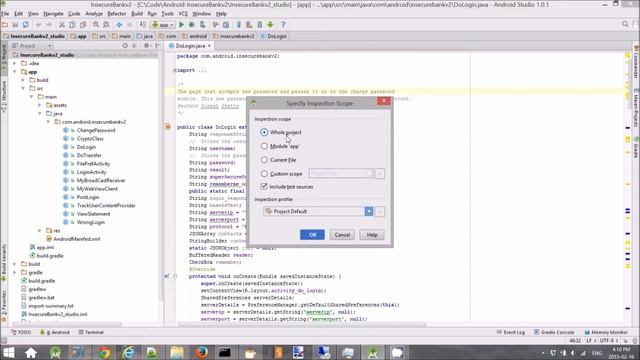This screenshot has height=360, width=640.
Task: Collapse the app folder in project tree
Action: point(15,72)
